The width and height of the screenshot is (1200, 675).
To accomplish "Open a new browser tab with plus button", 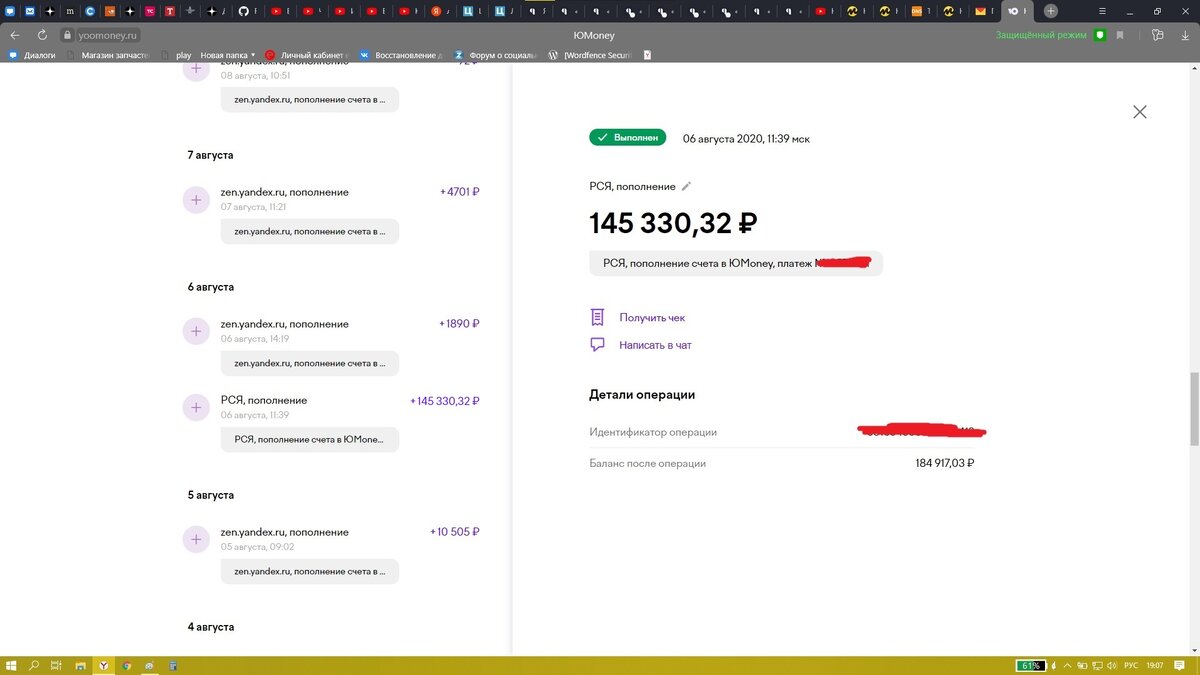I will [1050, 10].
